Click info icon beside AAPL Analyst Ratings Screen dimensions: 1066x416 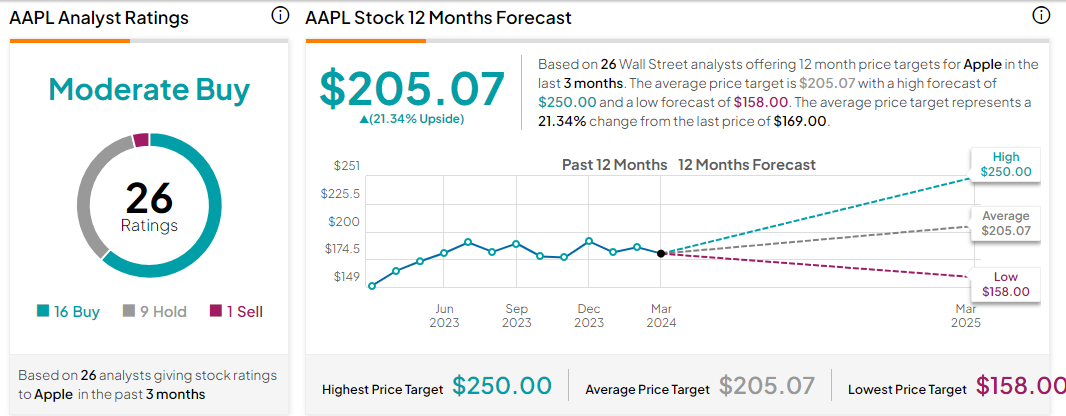coord(280,16)
